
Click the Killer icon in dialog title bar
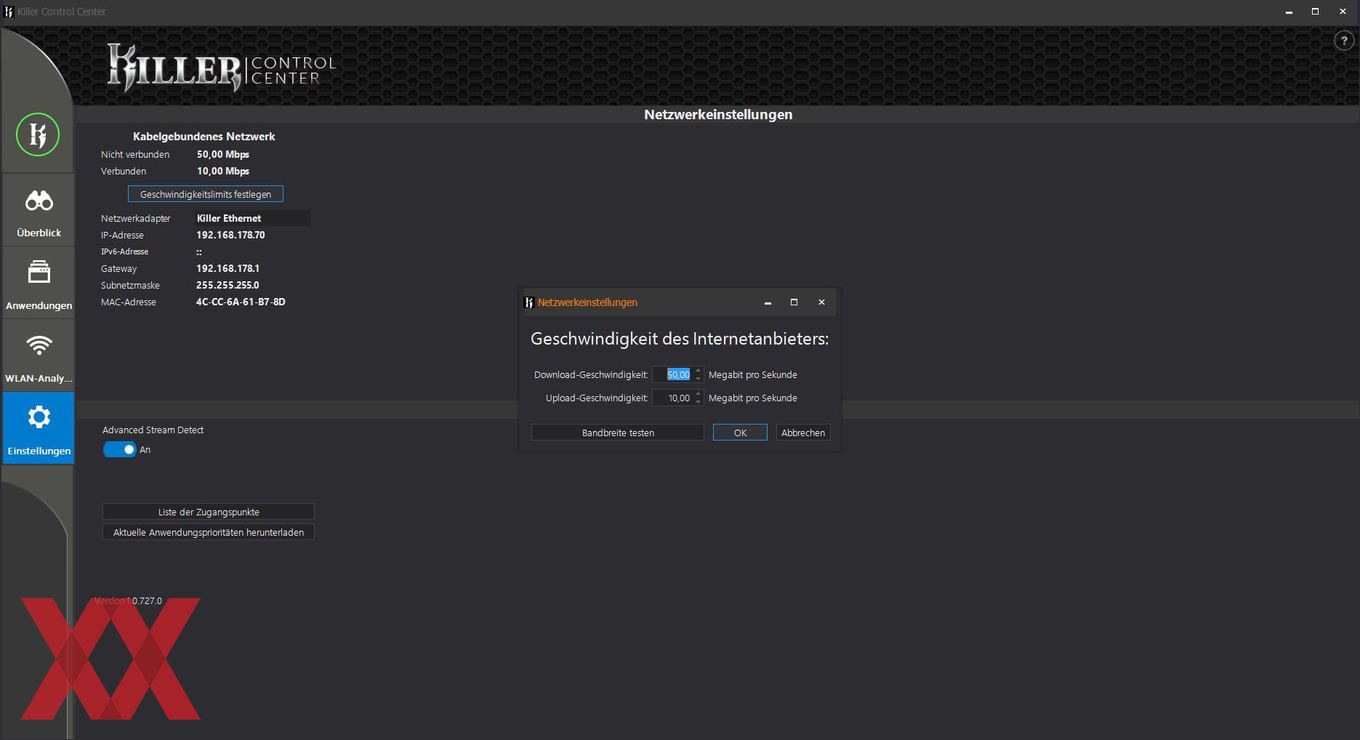[529, 302]
